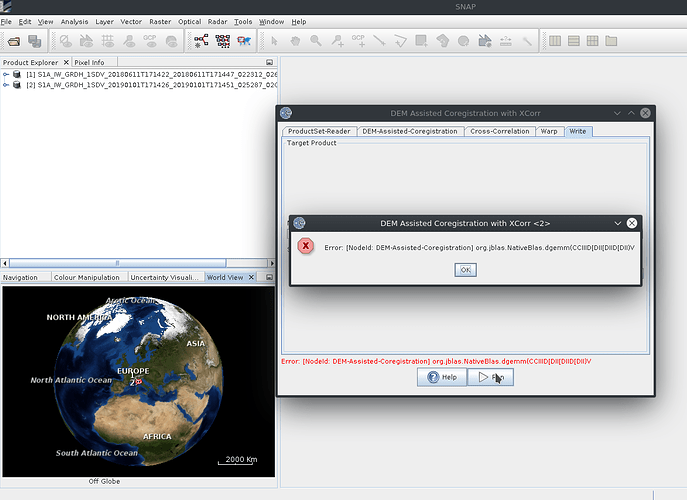
Task: Click the Help button in coregistration dialog
Action: [x=442, y=377]
